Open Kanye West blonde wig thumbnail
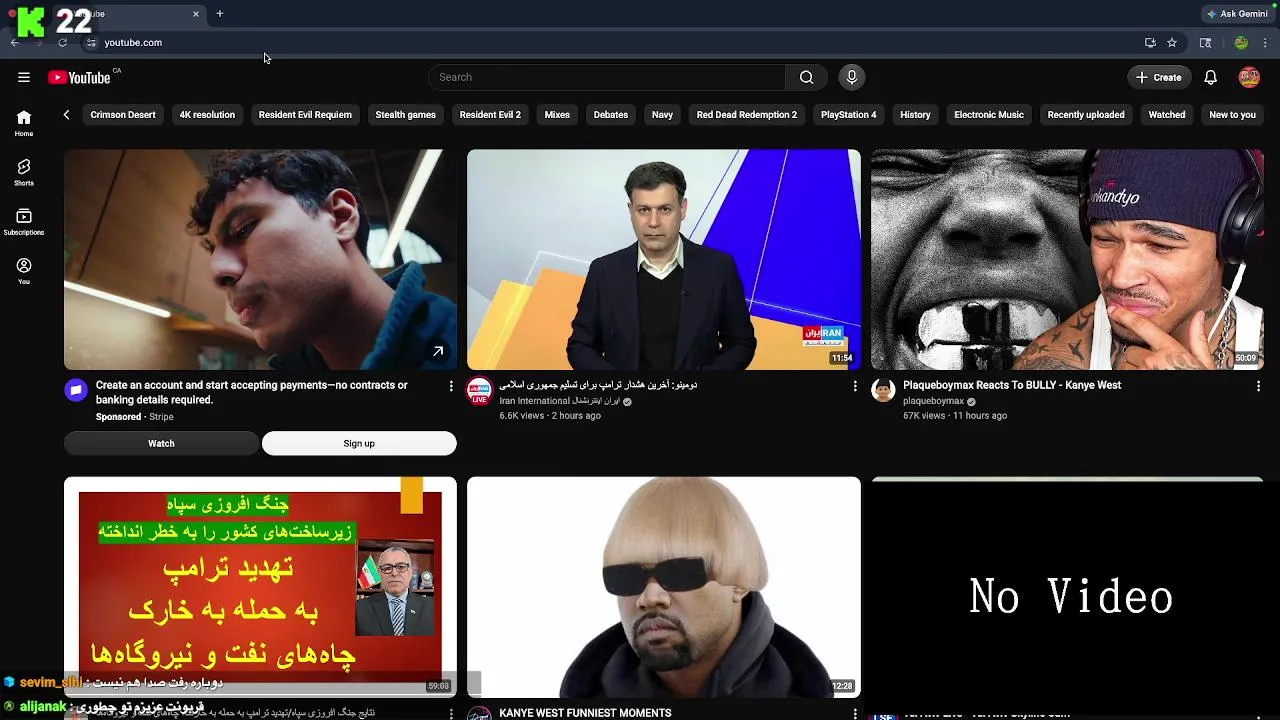 (664, 587)
